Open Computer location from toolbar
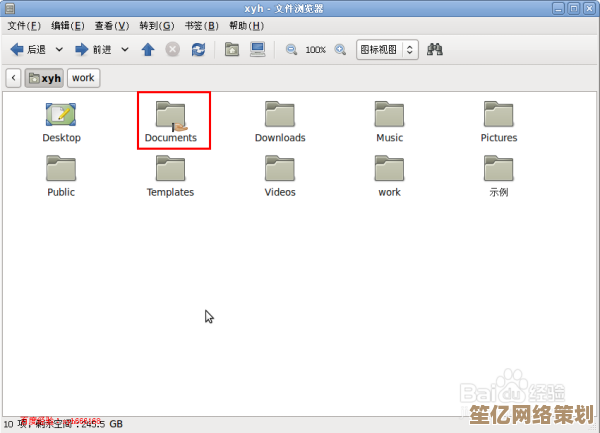The height and width of the screenshot is (433, 600). (x=258, y=49)
